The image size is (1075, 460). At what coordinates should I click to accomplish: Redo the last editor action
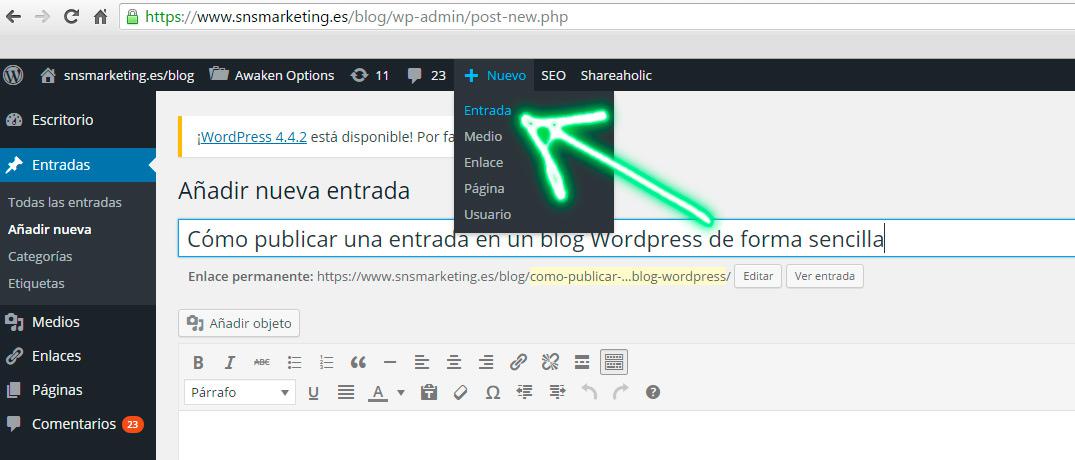[620, 392]
